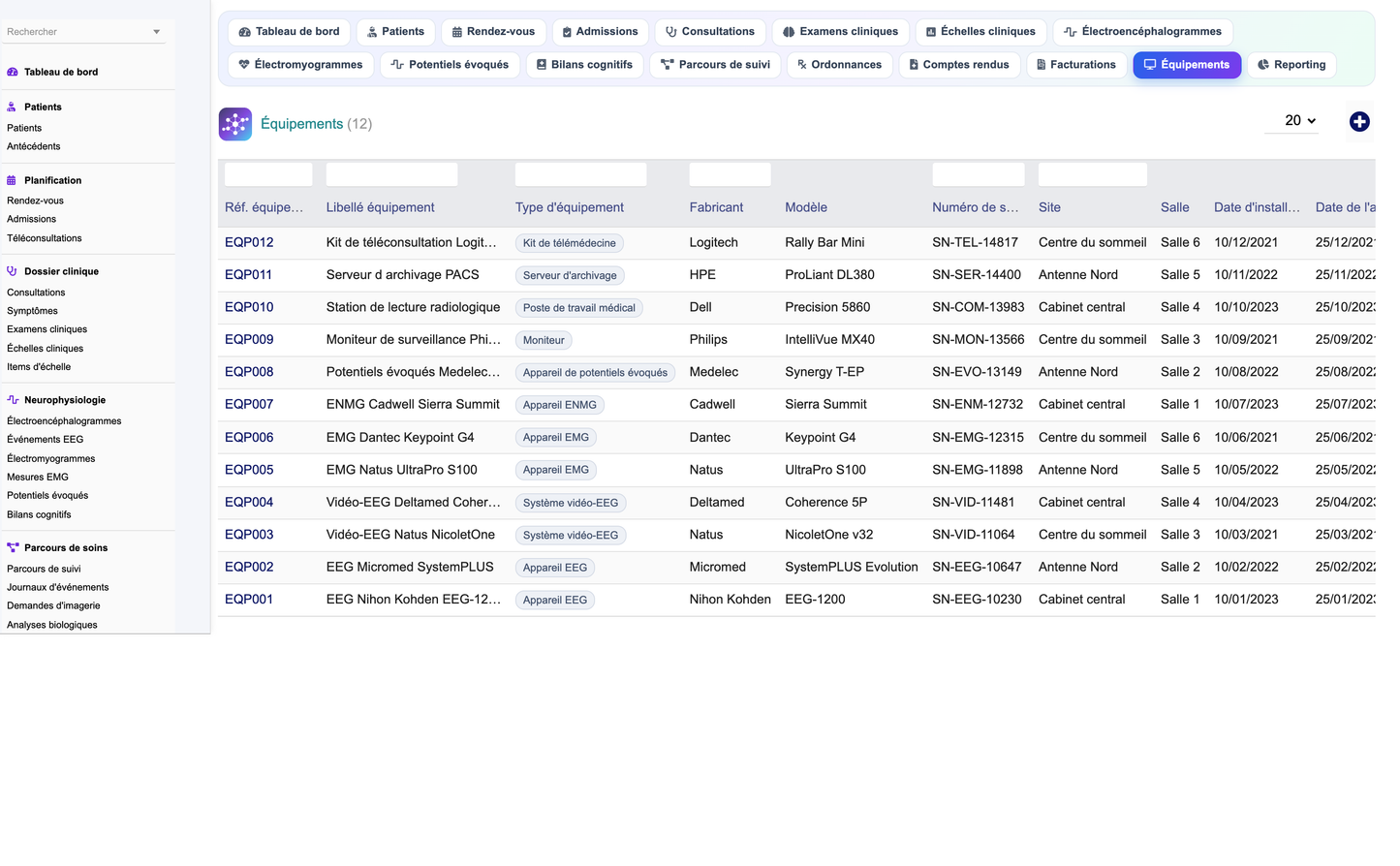The height and width of the screenshot is (866, 1400).
Task: Sort by Libellé équipement column header
Action: [380, 207]
